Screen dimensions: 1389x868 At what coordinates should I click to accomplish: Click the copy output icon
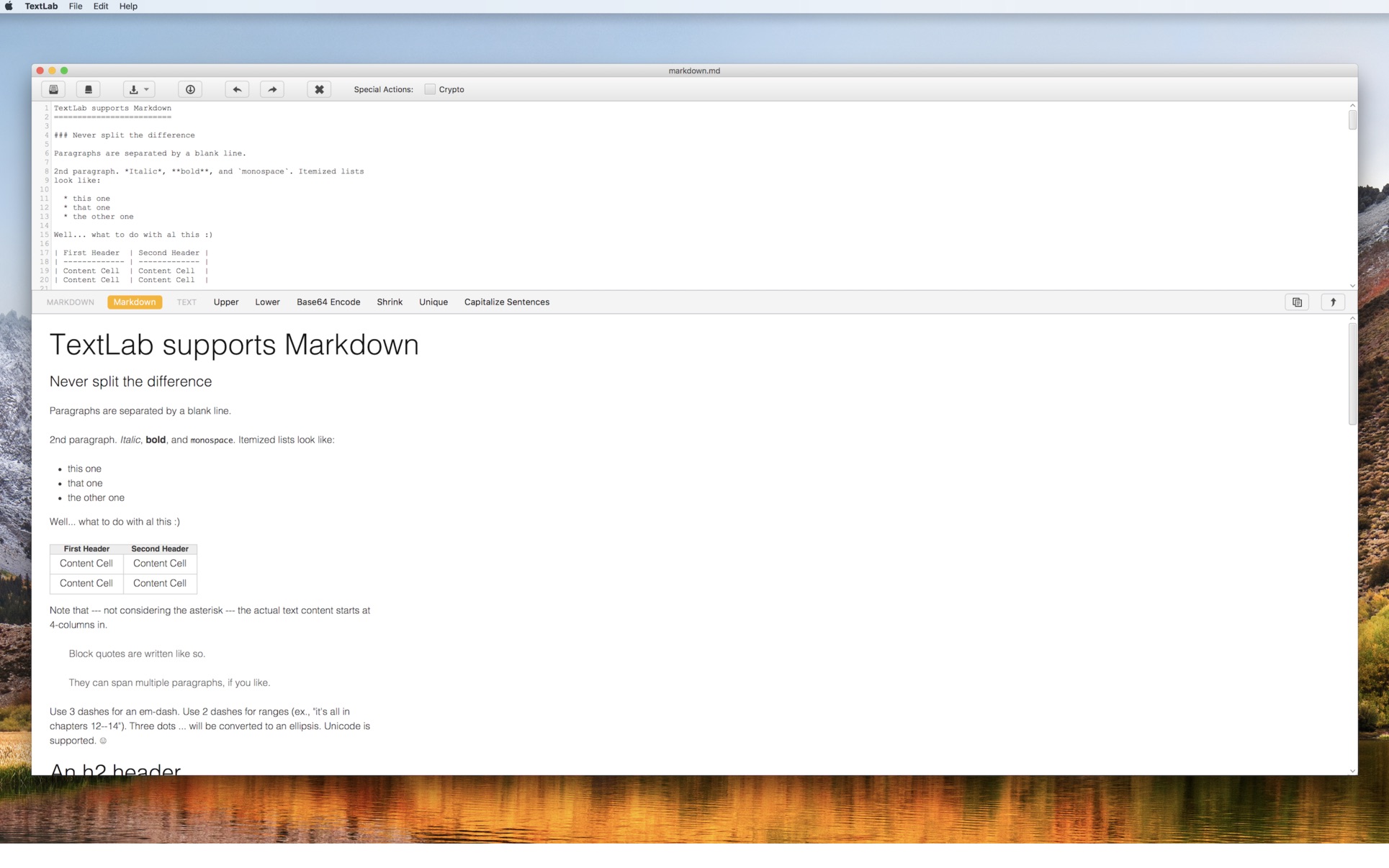click(x=1297, y=302)
